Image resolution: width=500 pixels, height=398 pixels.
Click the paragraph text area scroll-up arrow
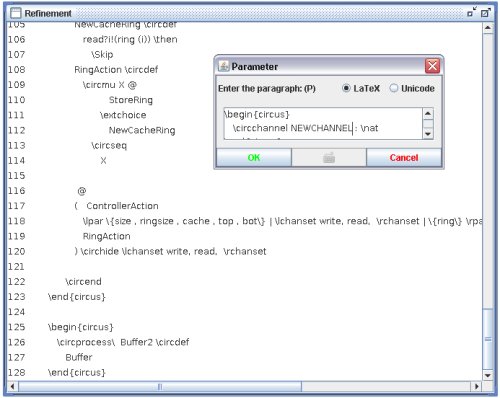(x=428, y=114)
